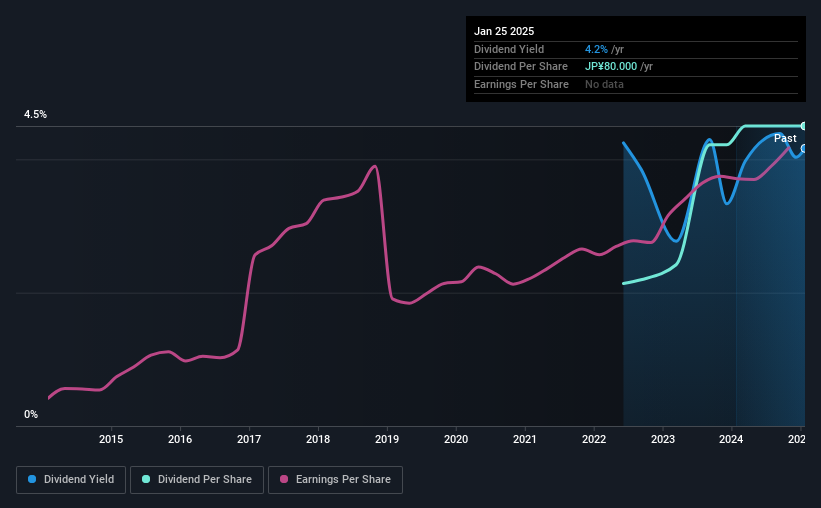Select the 2023 label on the time axis
821x508 pixels.
click(x=663, y=439)
